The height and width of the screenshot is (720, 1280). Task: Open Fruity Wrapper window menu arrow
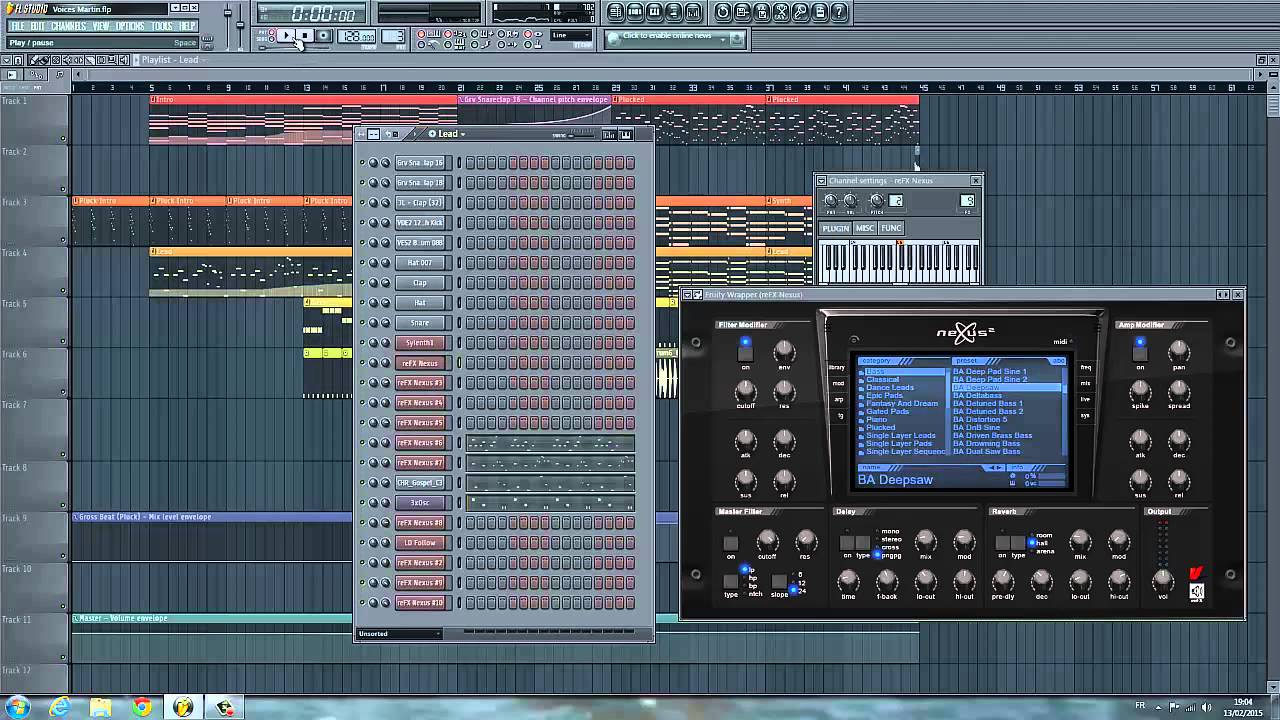686,295
